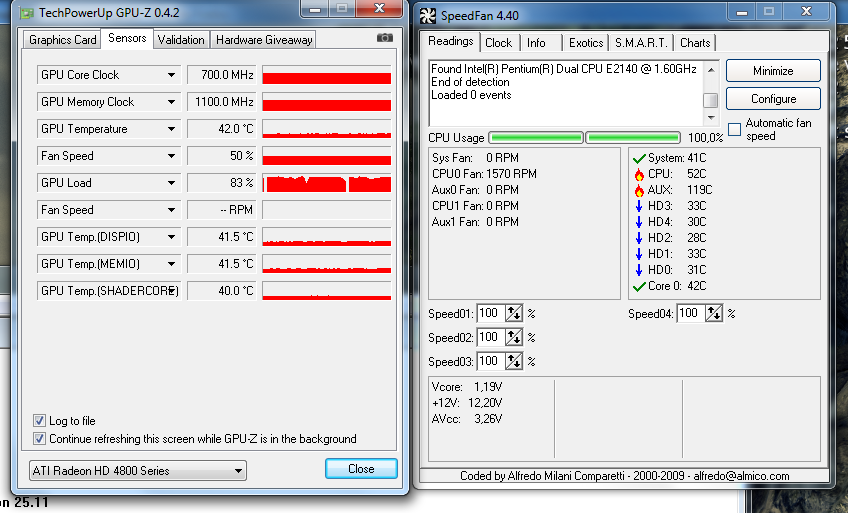Select the Readings tab in SpeedFan
This screenshot has width=848, height=513.
[450, 41]
